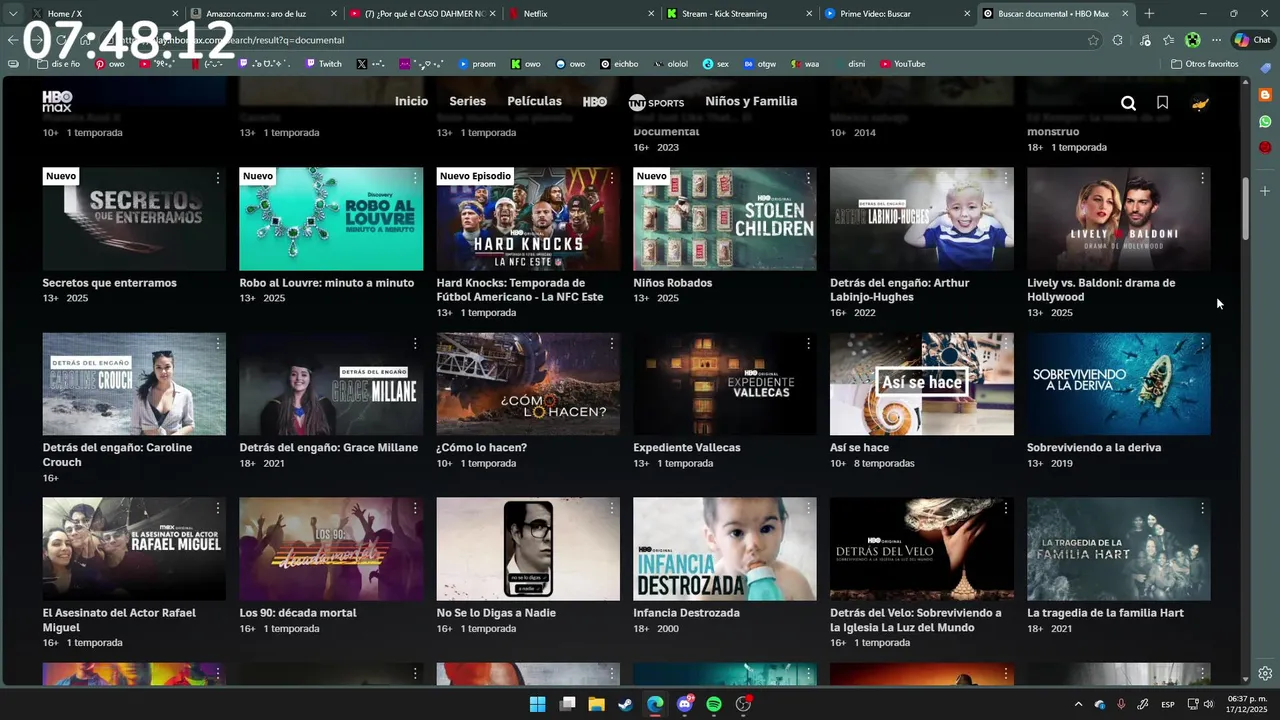Screen dimensions: 1280x720
Task: Open My List bookmark icon in HBO header
Action: tap(1162, 103)
